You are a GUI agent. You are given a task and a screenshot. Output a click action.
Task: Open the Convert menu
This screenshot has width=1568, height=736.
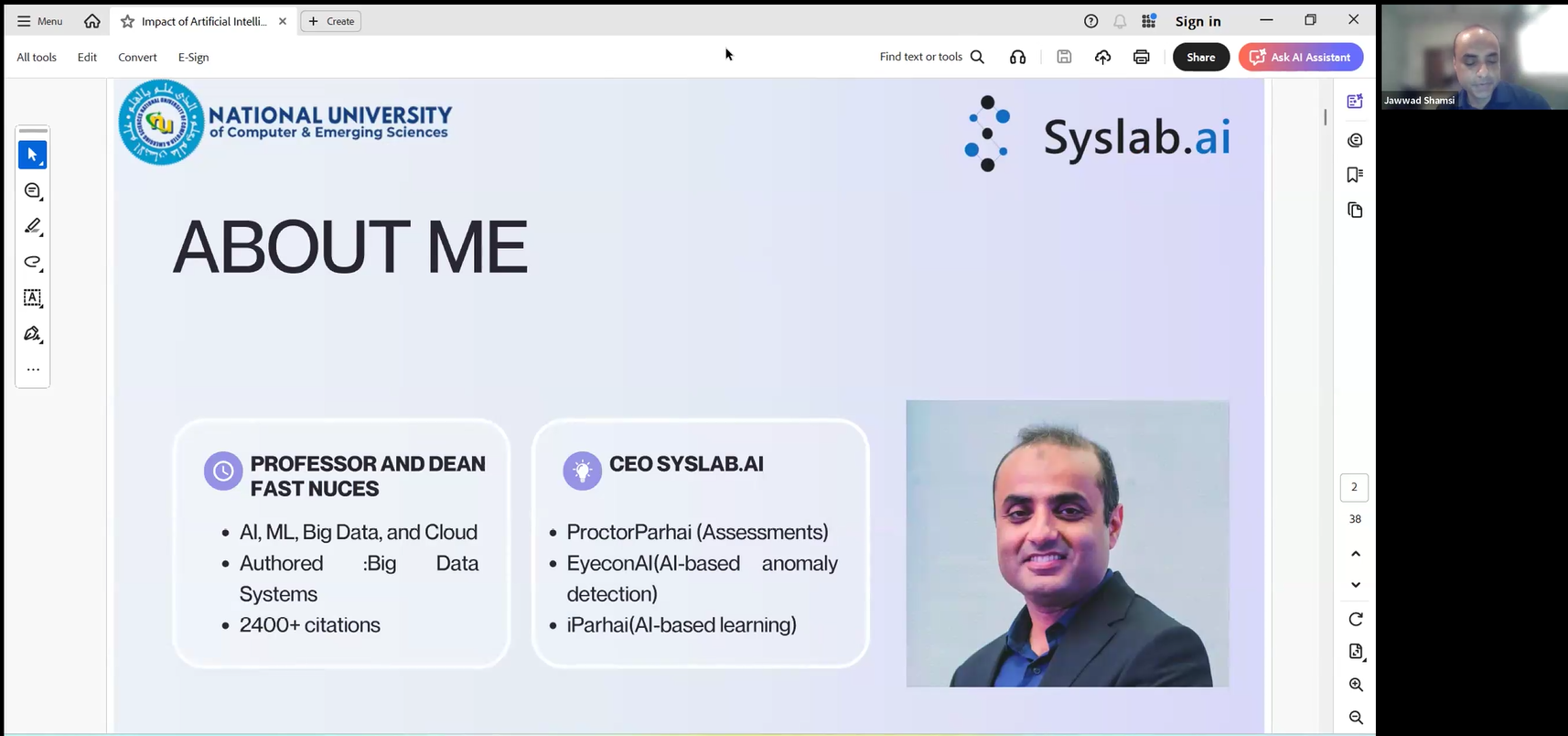point(137,57)
